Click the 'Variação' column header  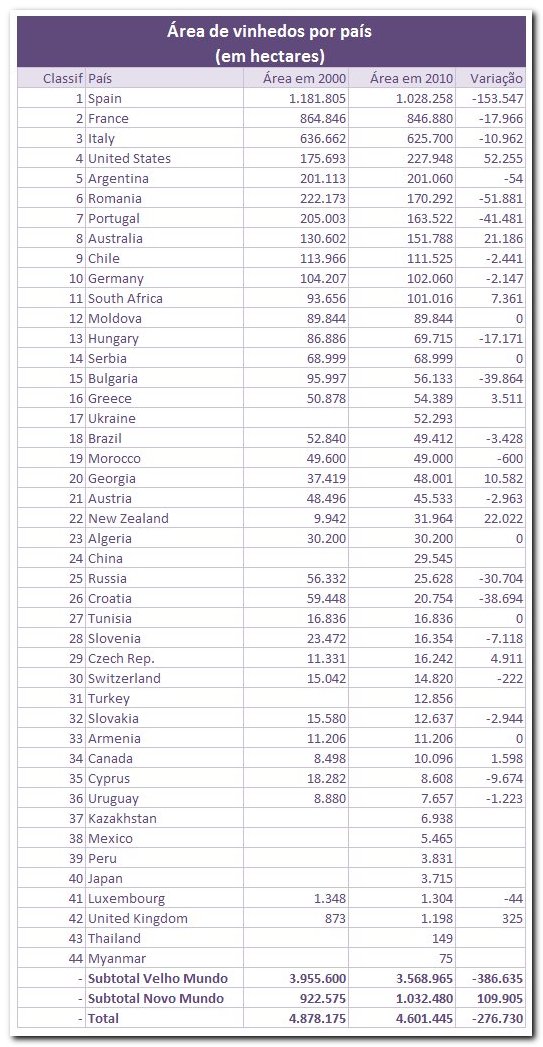[496, 78]
